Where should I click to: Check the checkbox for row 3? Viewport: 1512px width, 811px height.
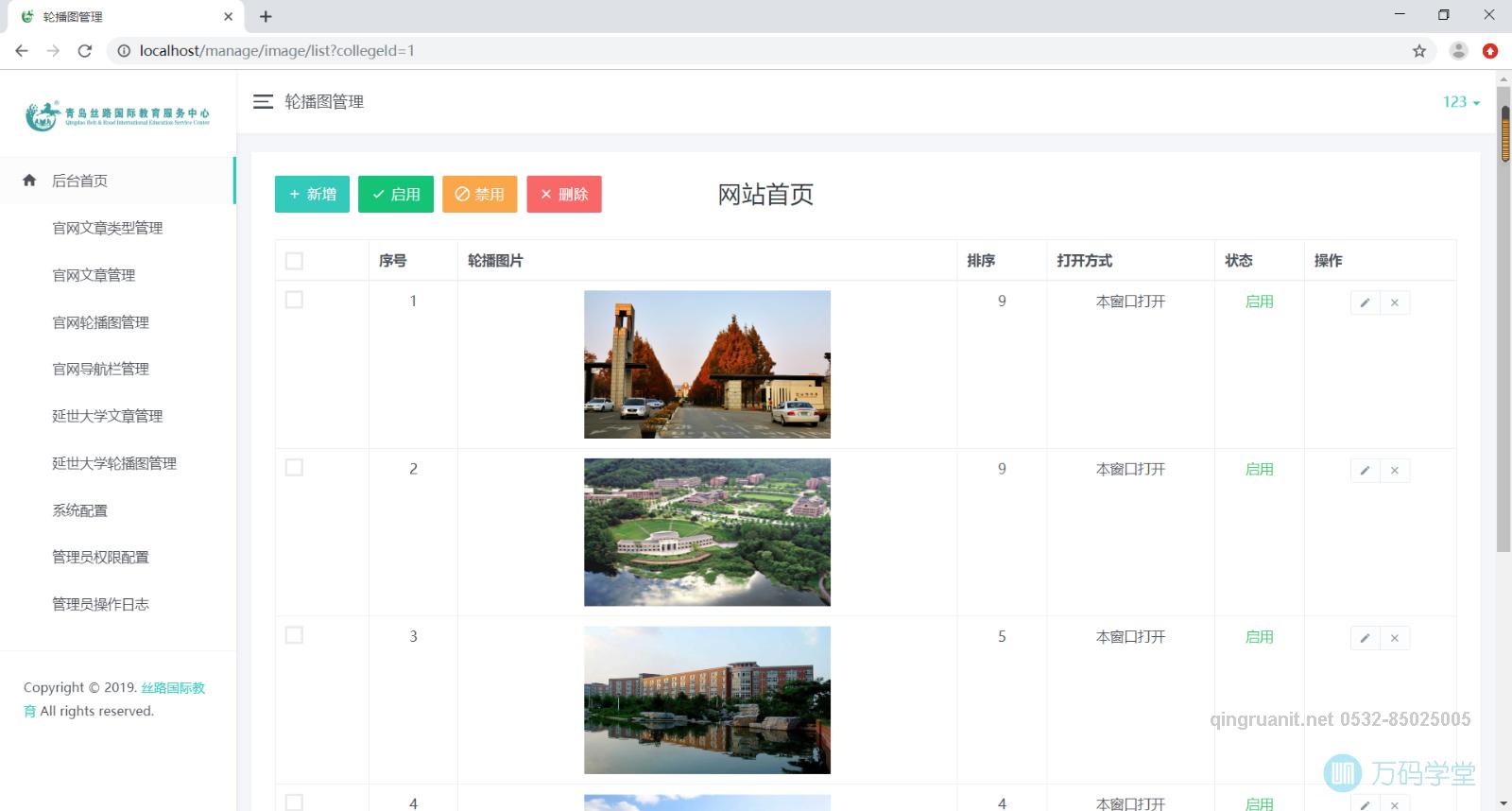point(294,635)
